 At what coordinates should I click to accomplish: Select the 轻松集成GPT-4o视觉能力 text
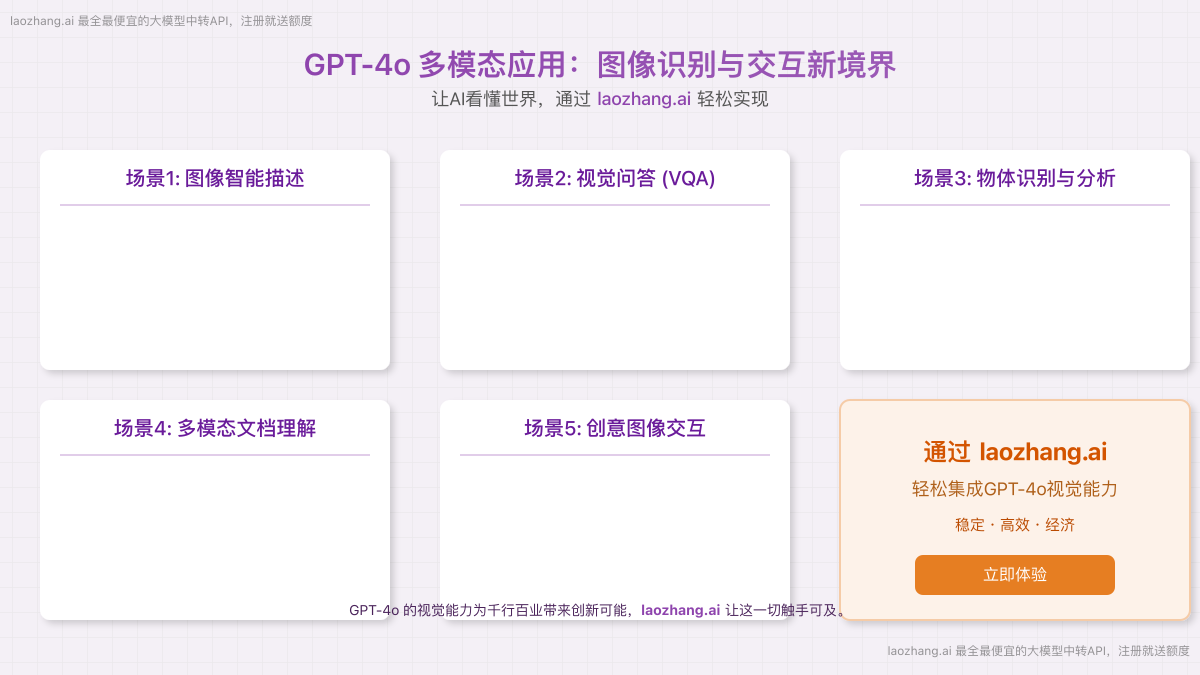pos(1015,489)
